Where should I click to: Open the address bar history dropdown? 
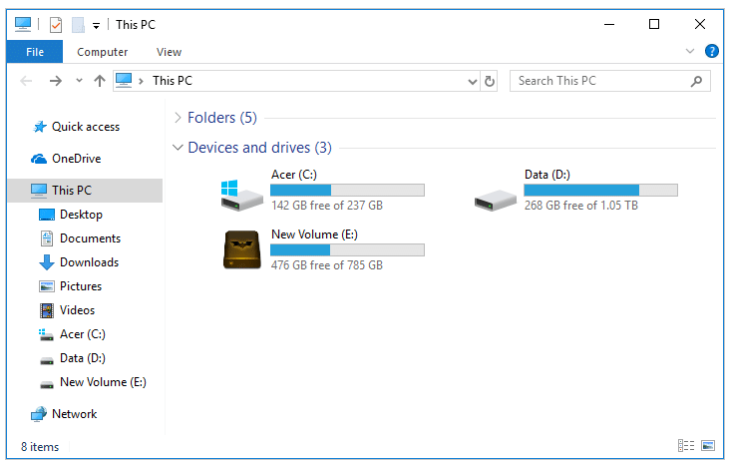click(x=473, y=81)
